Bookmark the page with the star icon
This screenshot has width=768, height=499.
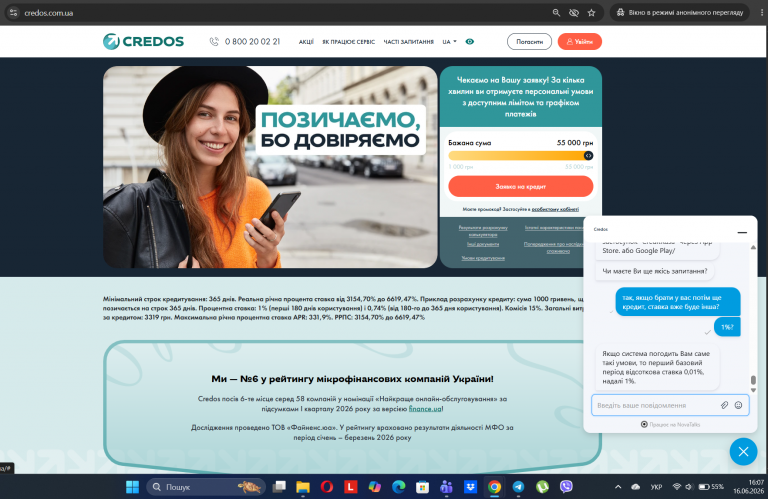[x=591, y=13]
